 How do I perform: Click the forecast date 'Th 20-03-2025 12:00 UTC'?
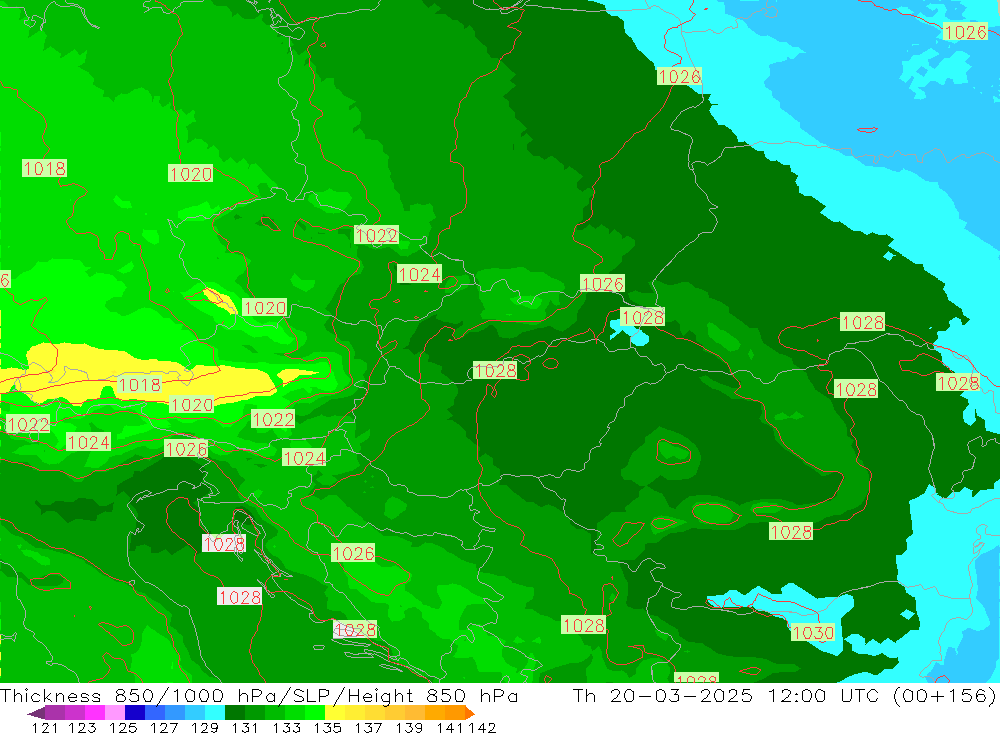tap(728, 695)
